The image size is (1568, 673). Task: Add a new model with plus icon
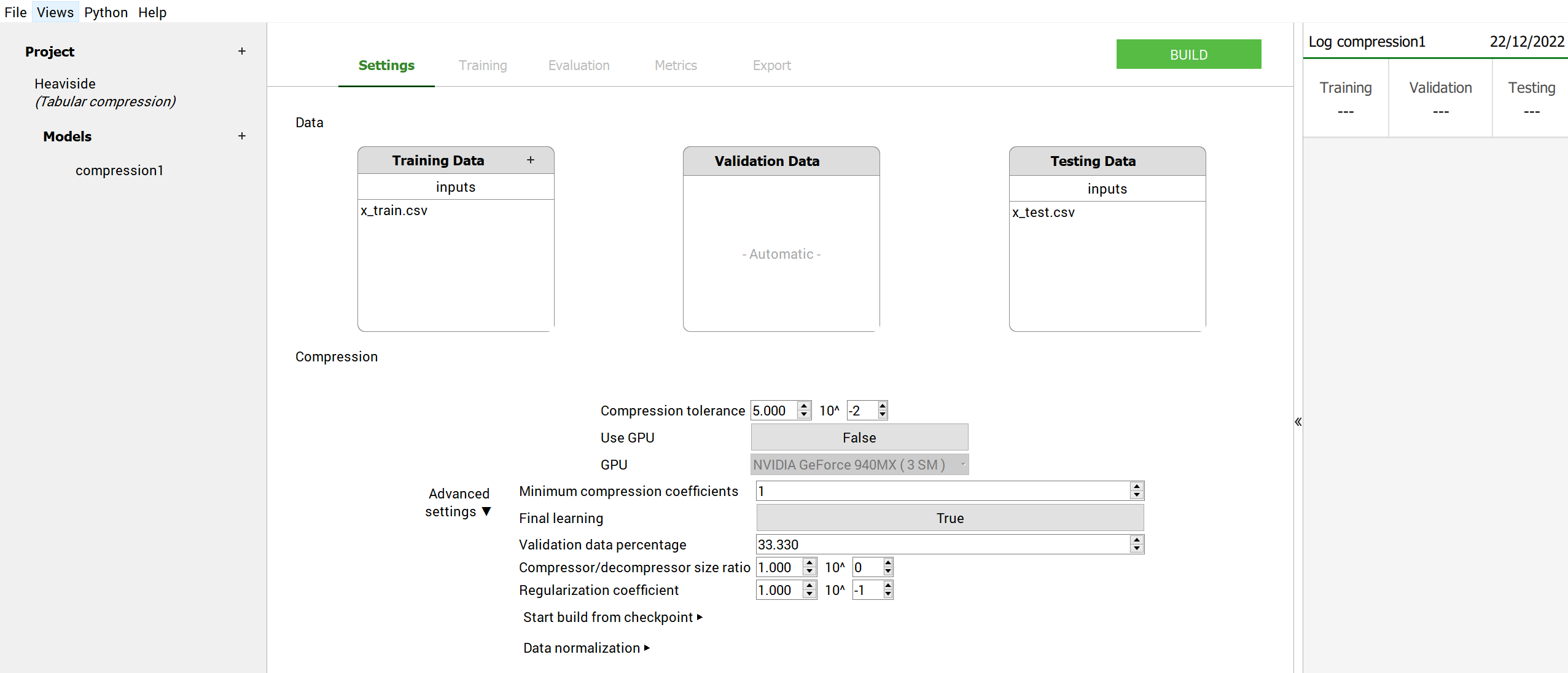point(242,136)
